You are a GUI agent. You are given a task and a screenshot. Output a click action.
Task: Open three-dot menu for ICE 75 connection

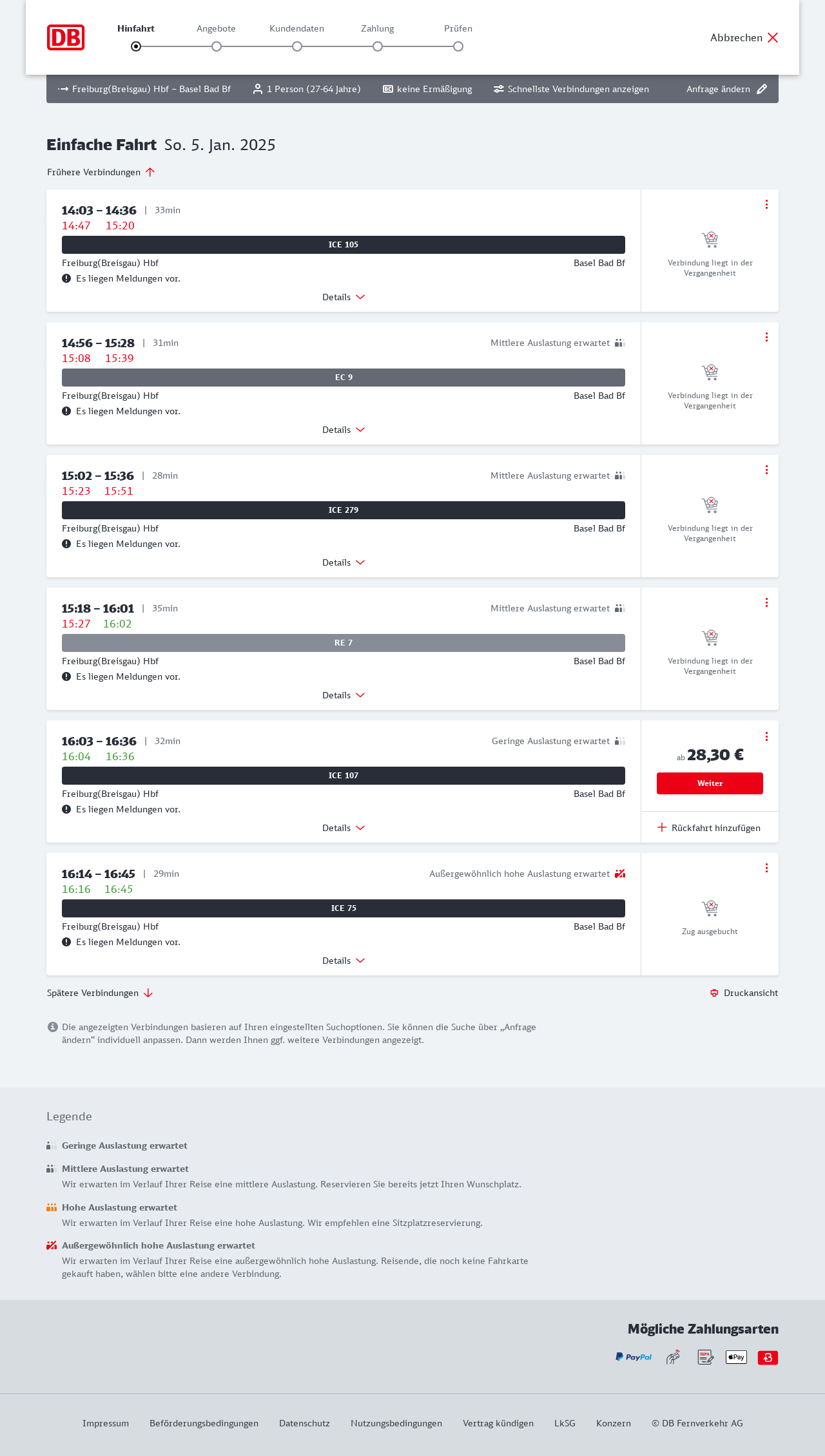coord(766,868)
